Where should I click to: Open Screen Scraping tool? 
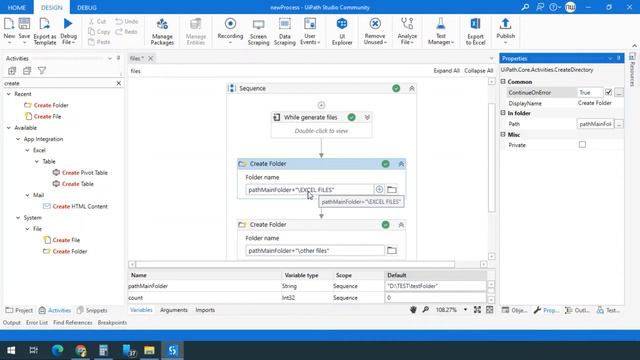(258, 31)
